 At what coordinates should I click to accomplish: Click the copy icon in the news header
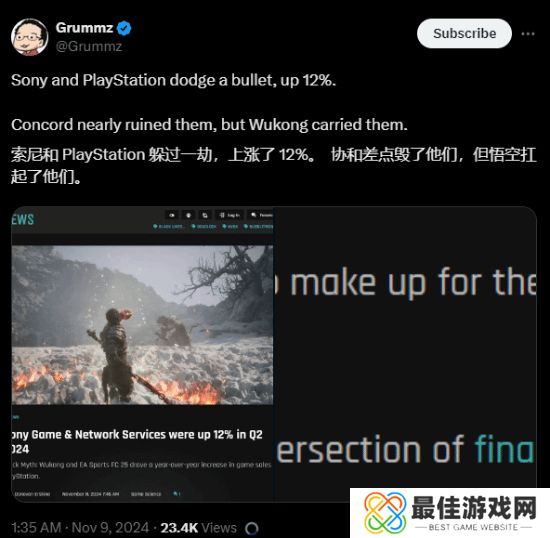coord(205,215)
